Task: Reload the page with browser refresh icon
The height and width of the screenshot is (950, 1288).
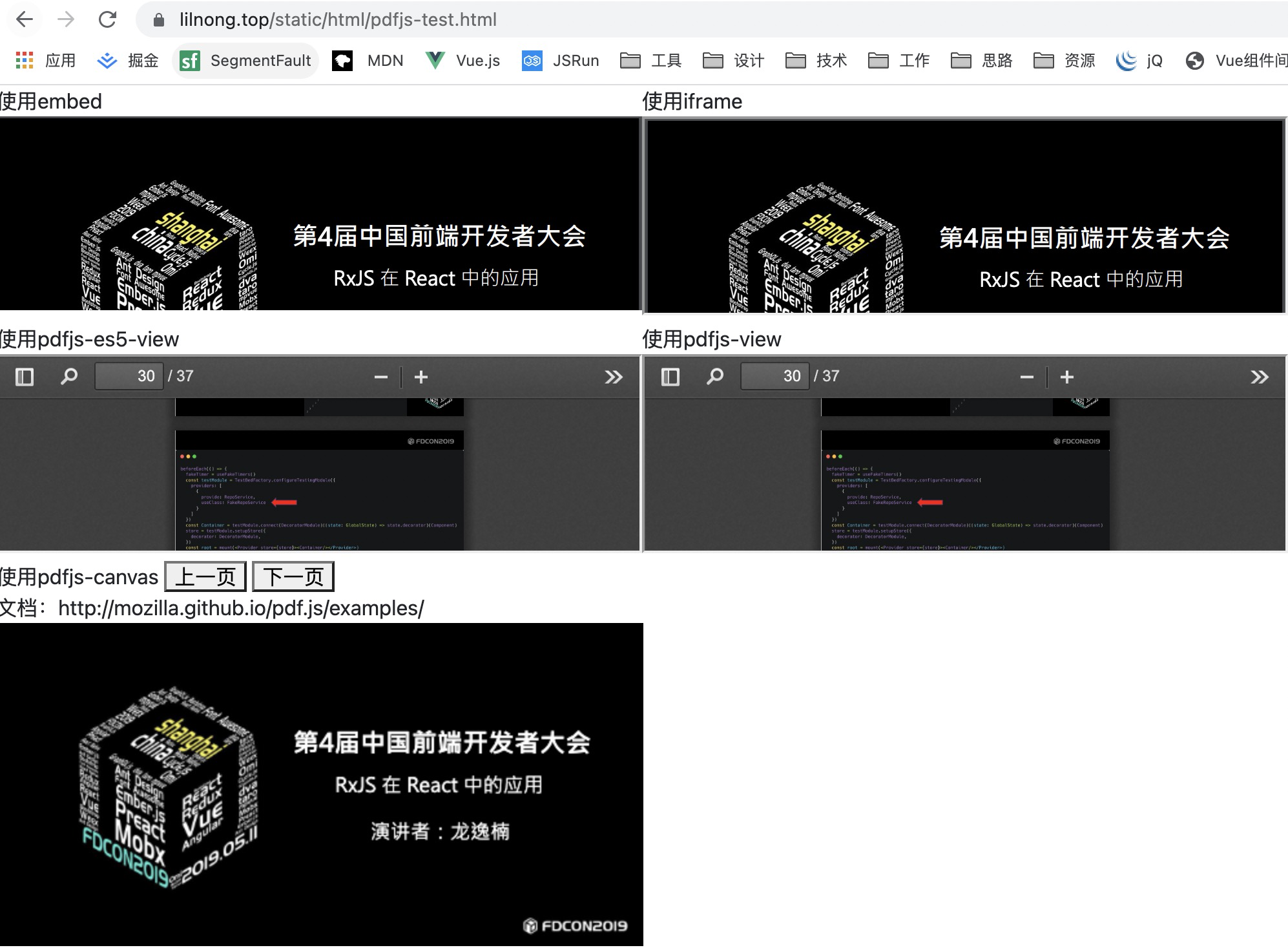Action: tap(107, 19)
